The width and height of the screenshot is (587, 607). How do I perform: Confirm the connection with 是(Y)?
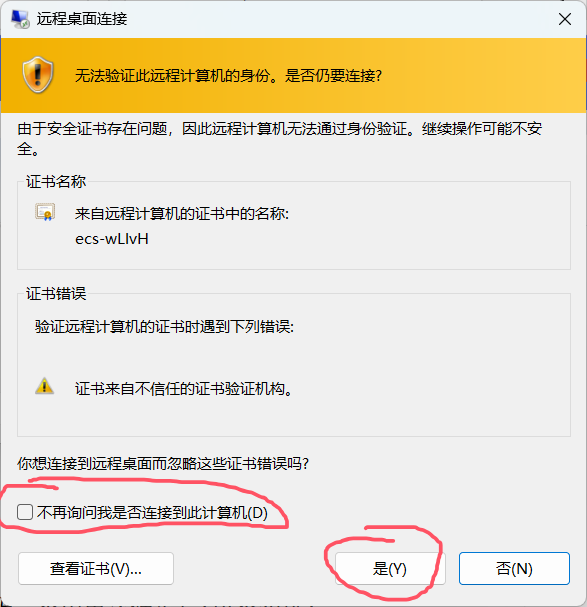point(390,569)
